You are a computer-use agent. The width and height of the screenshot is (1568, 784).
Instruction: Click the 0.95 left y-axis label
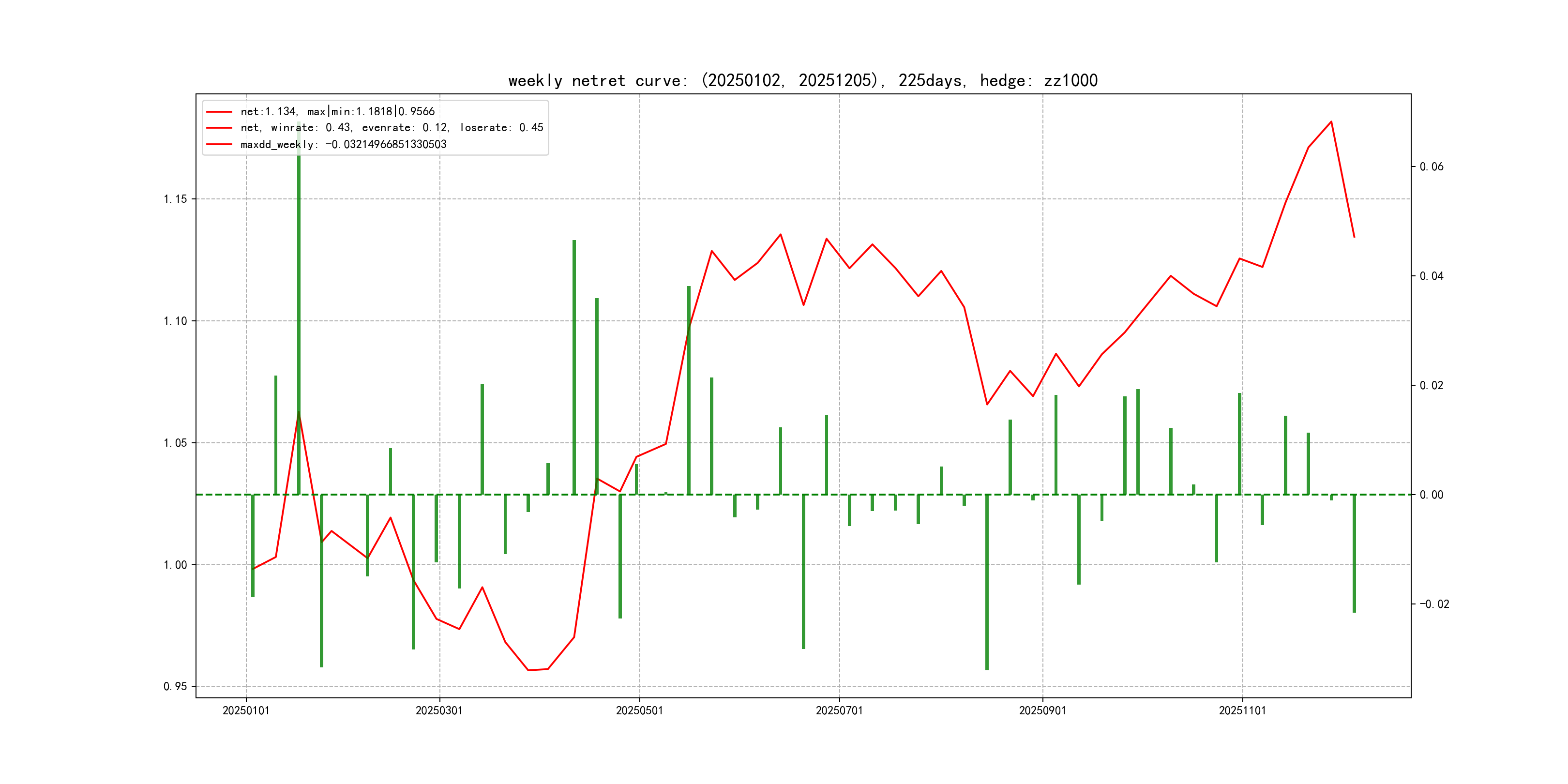coord(175,687)
